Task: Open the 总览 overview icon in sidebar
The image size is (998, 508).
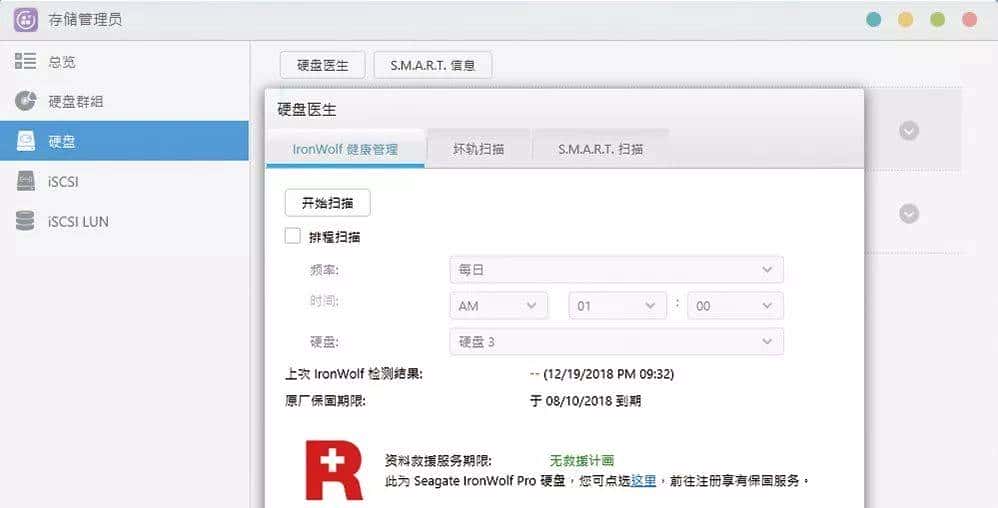Action: (x=26, y=61)
